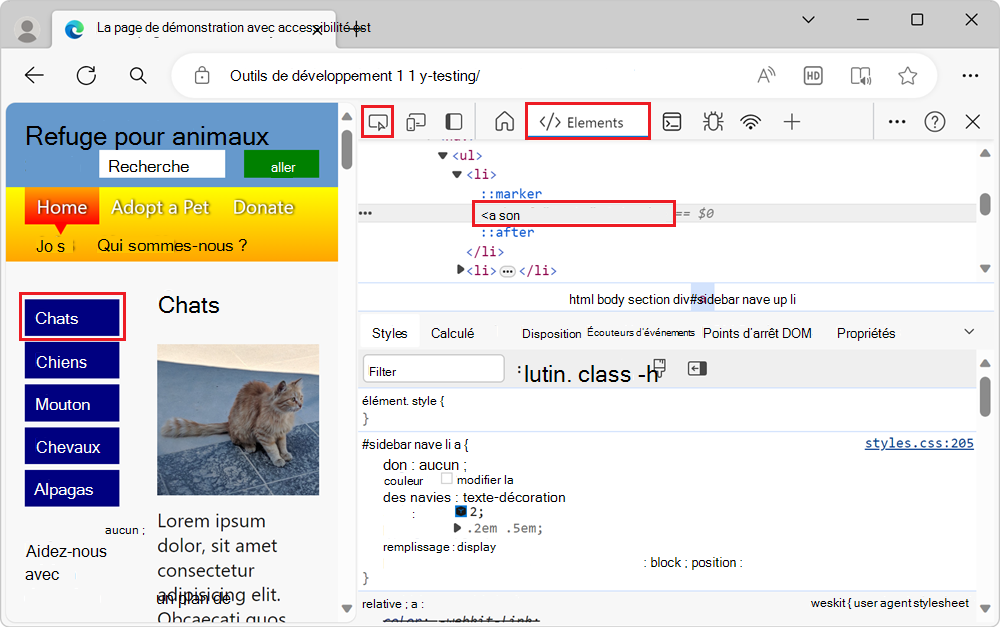Select the ::marker pseudo-element row
The width and height of the screenshot is (1000, 627).
(x=511, y=193)
